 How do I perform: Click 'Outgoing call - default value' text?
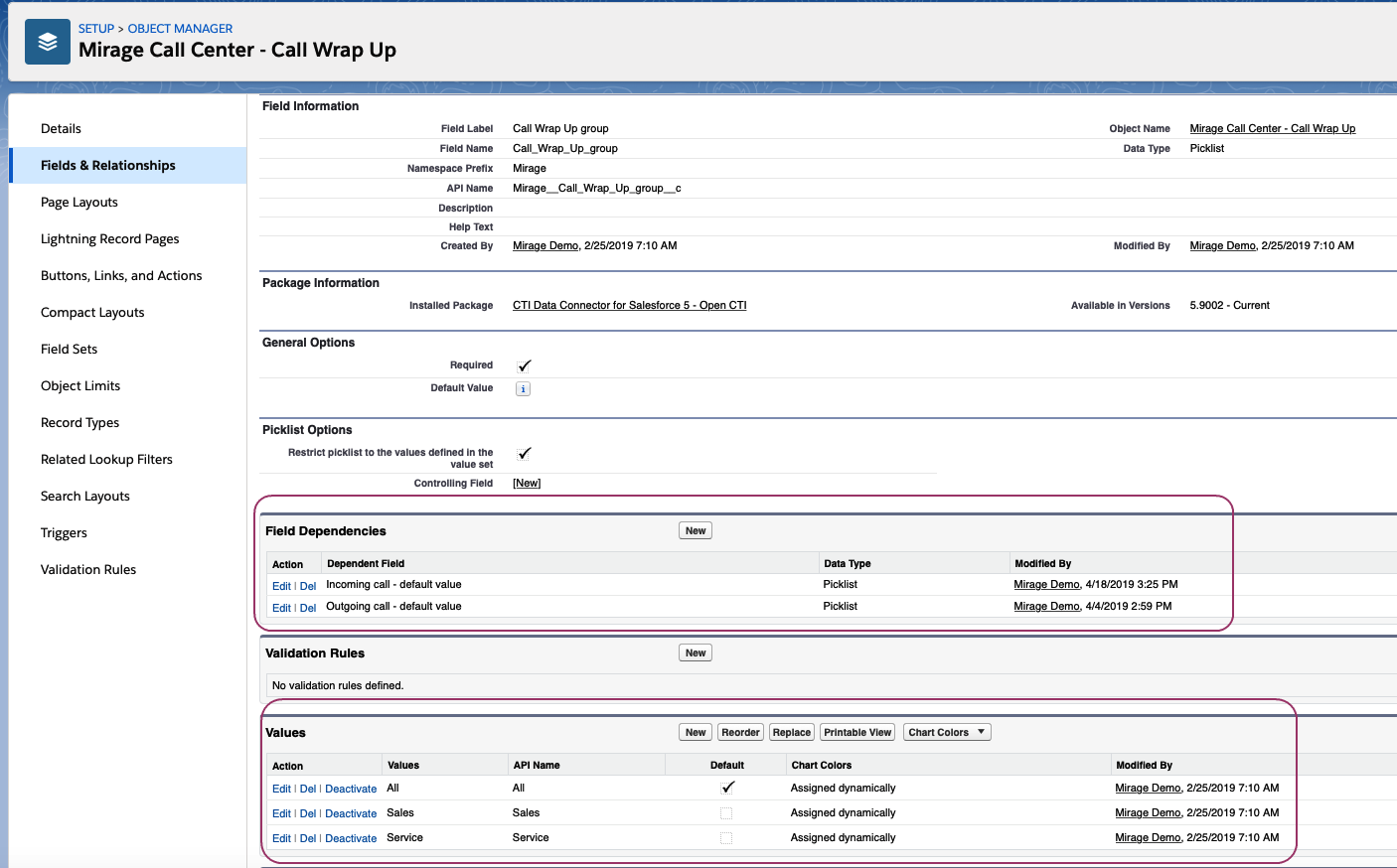[393, 607]
